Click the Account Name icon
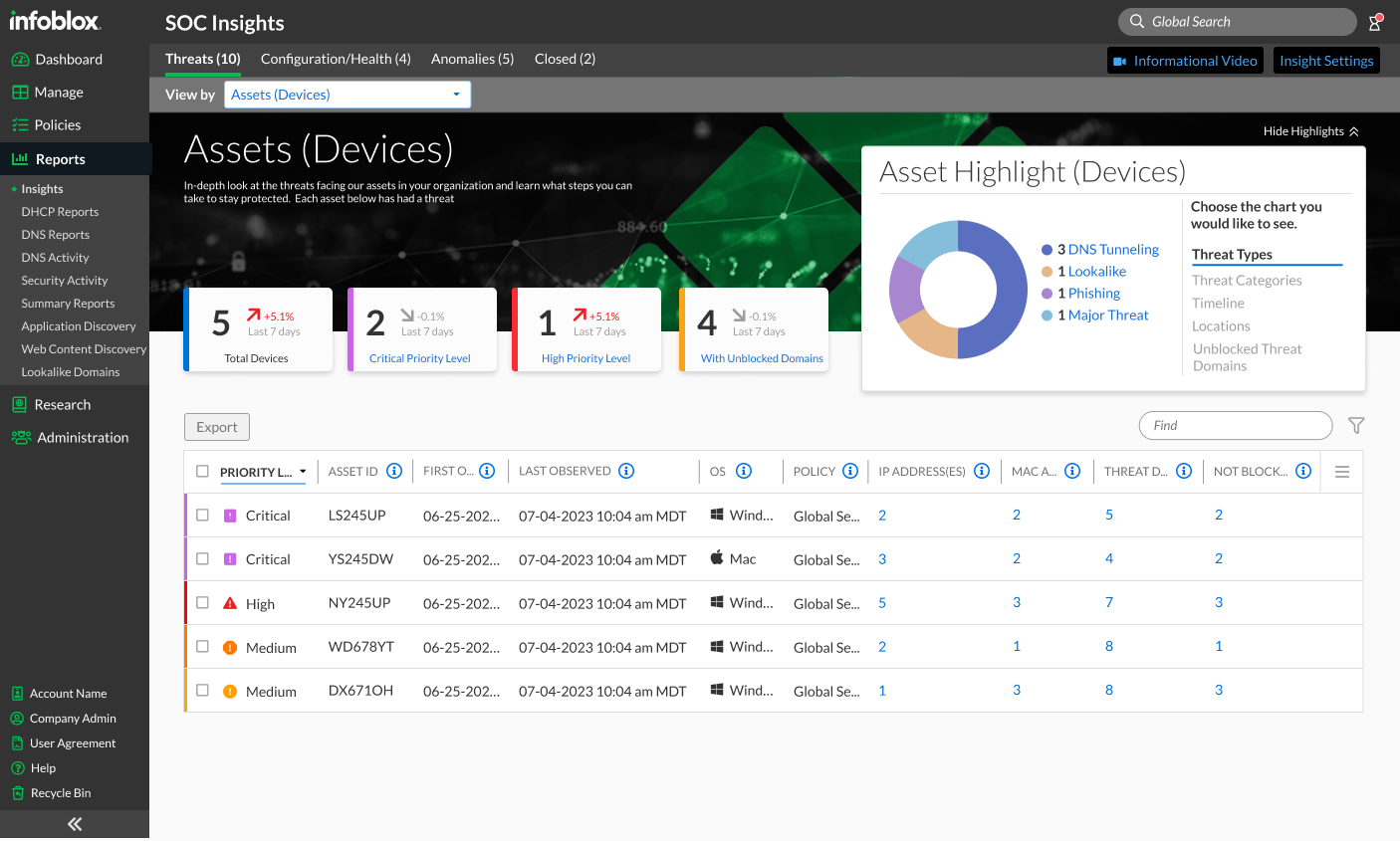Screen dimensions: 1400x841 pyautogui.click(x=17, y=694)
